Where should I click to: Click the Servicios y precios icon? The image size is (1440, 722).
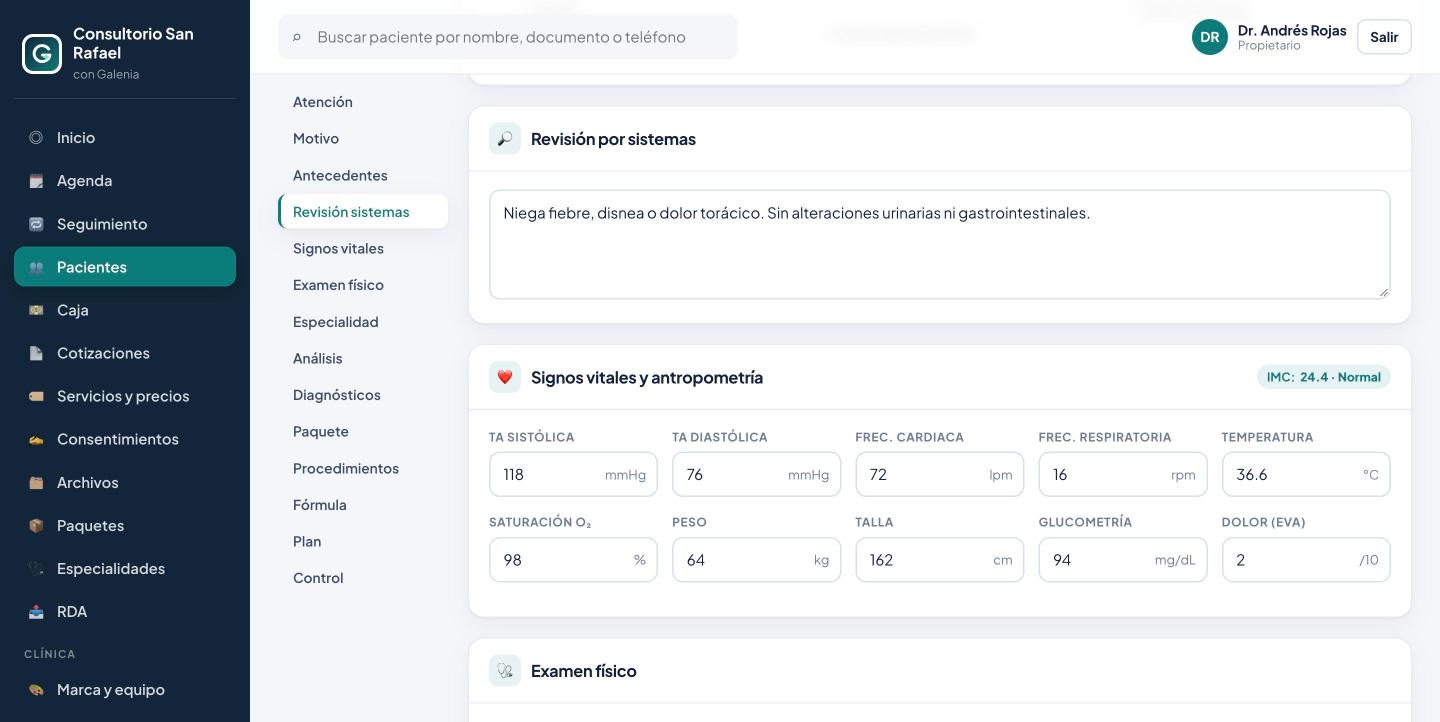click(36, 396)
